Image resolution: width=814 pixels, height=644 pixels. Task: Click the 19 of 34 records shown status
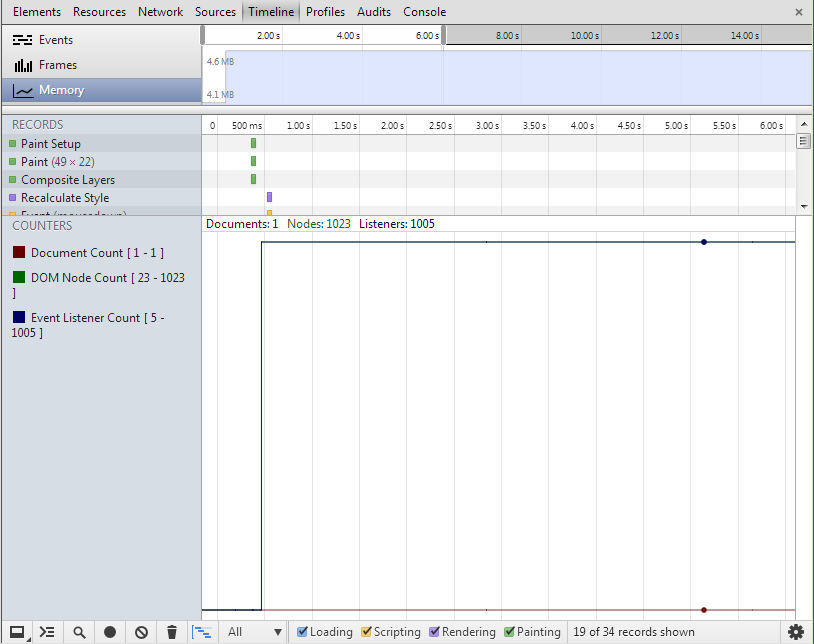(x=633, y=632)
